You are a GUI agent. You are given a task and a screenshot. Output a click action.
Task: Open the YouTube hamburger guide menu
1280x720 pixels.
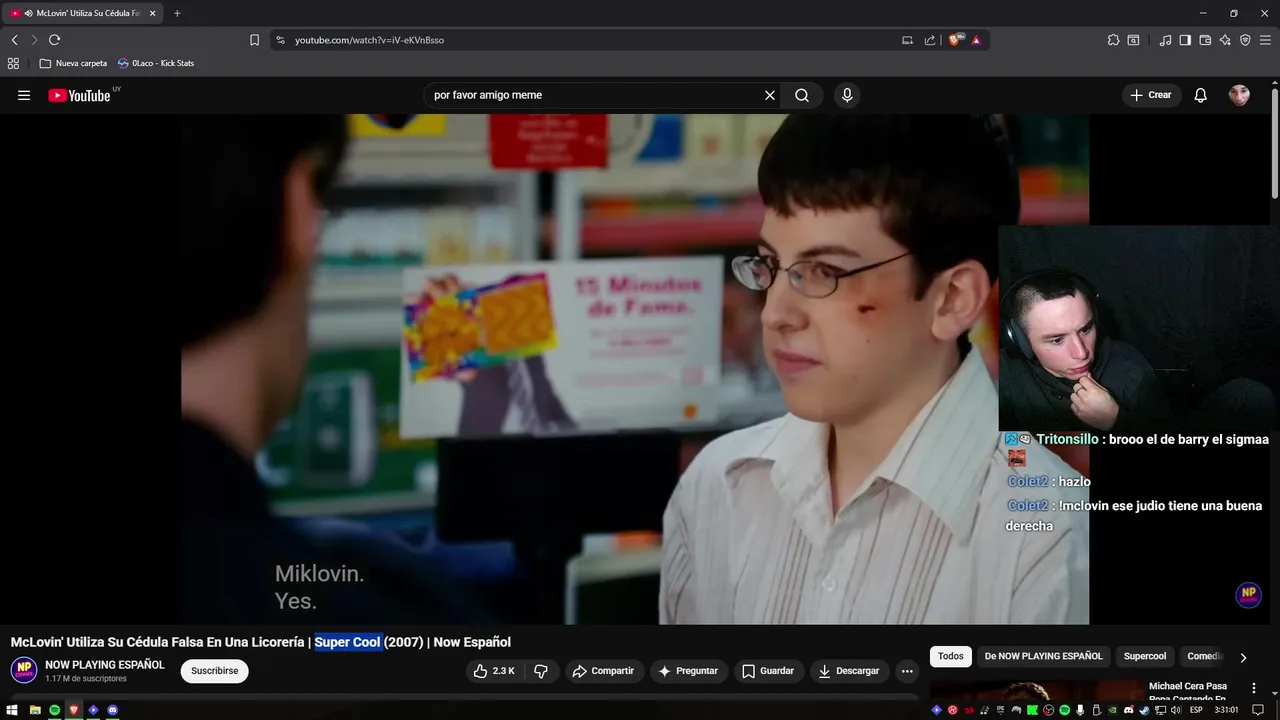tap(24, 95)
